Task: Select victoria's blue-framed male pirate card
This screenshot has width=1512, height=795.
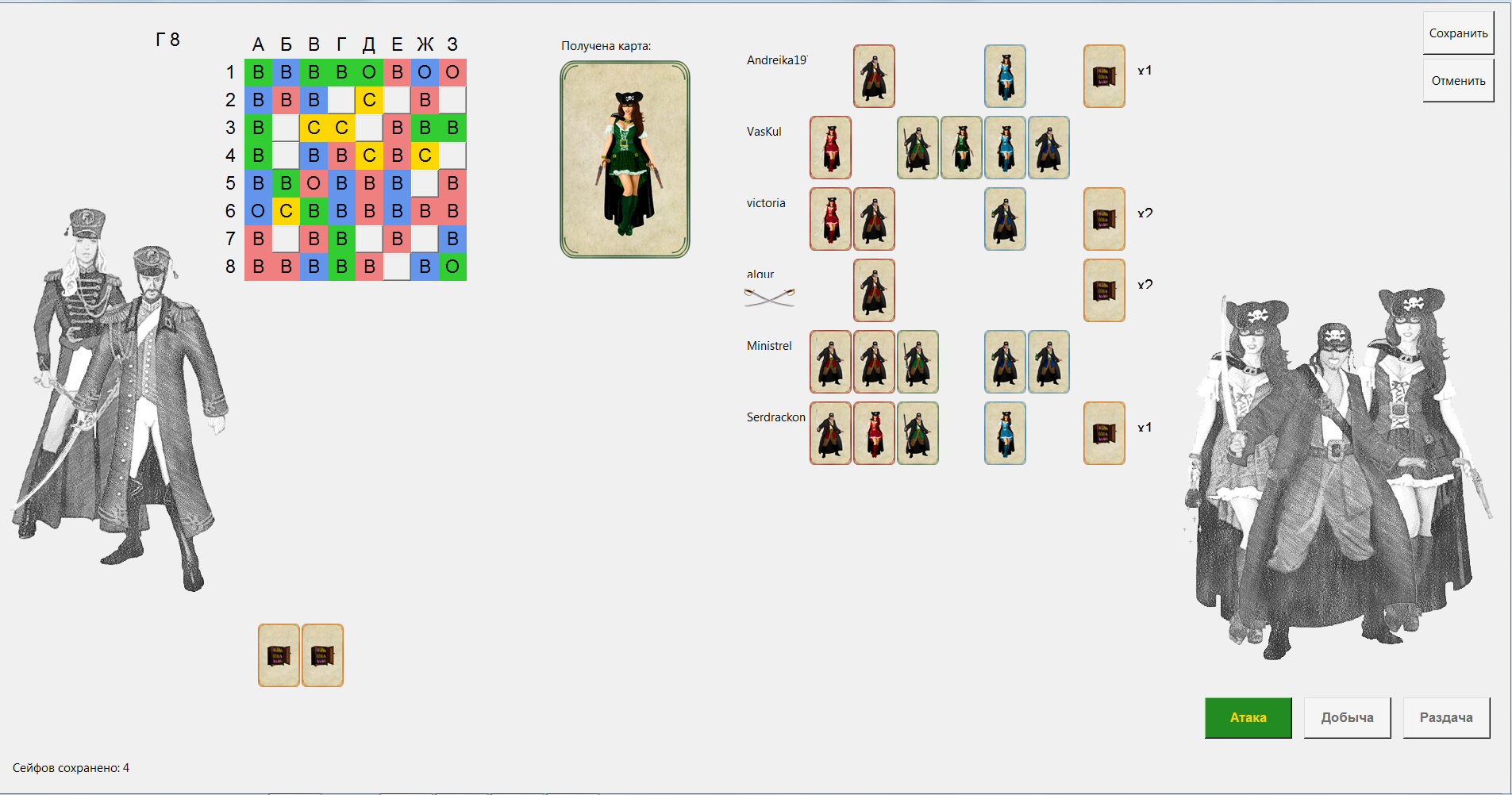Action: tap(1005, 219)
